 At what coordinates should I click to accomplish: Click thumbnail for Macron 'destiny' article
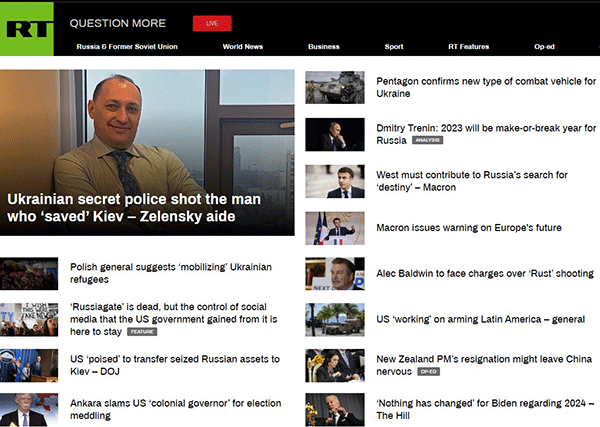[335, 181]
